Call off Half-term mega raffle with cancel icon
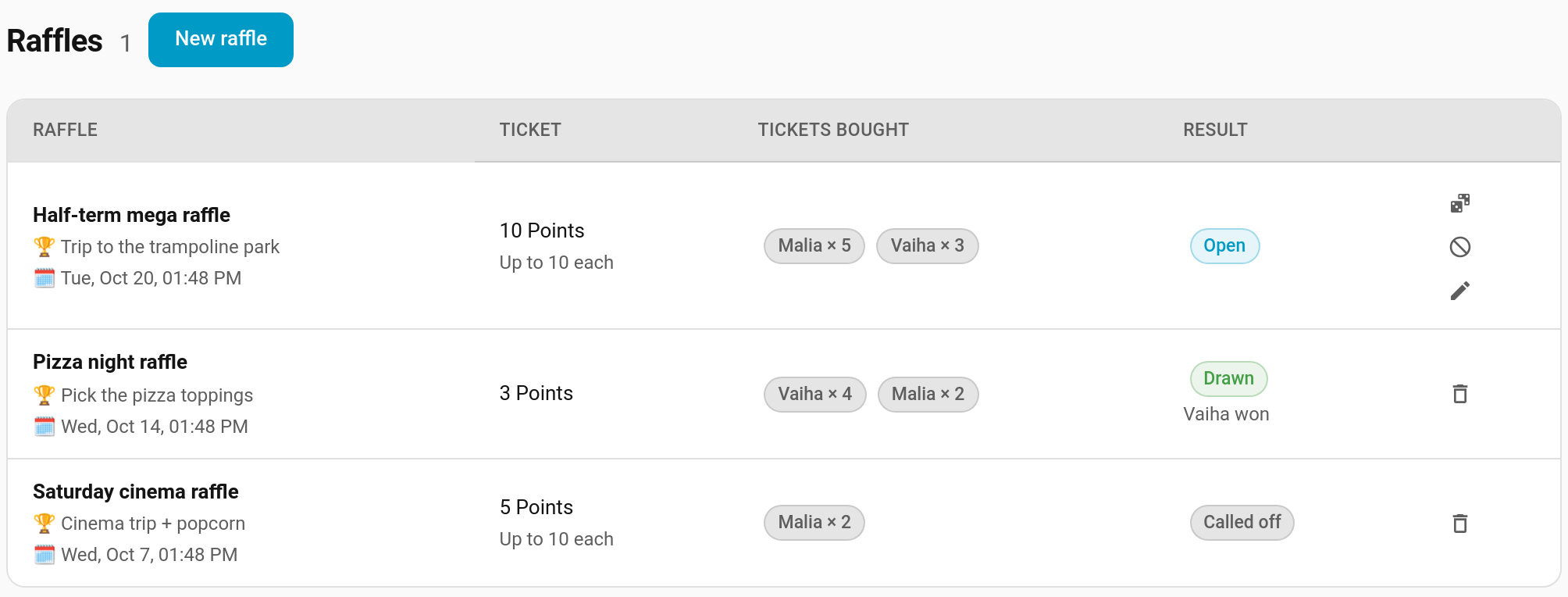 [1459, 247]
